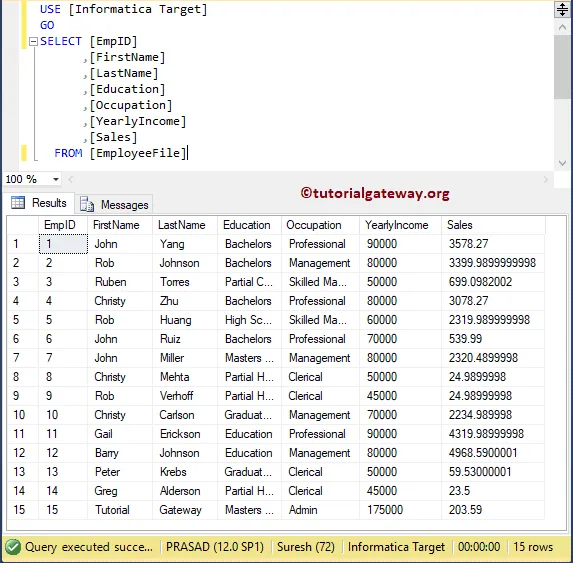Click the EmpID cell with value 1
The width and height of the screenshot is (573, 563).
point(63,244)
